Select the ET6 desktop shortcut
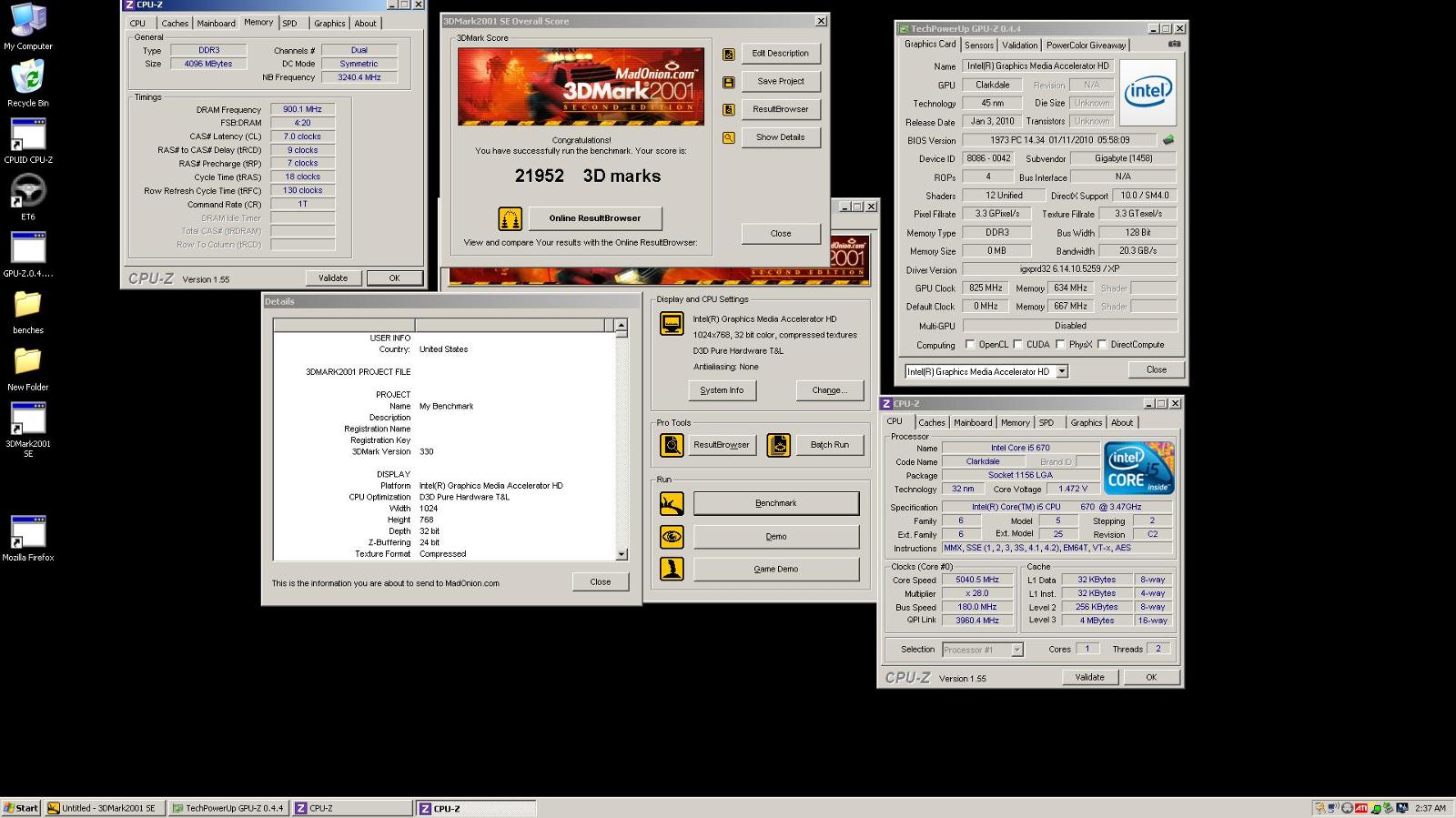This screenshot has height=818, width=1456. coord(28,197)
